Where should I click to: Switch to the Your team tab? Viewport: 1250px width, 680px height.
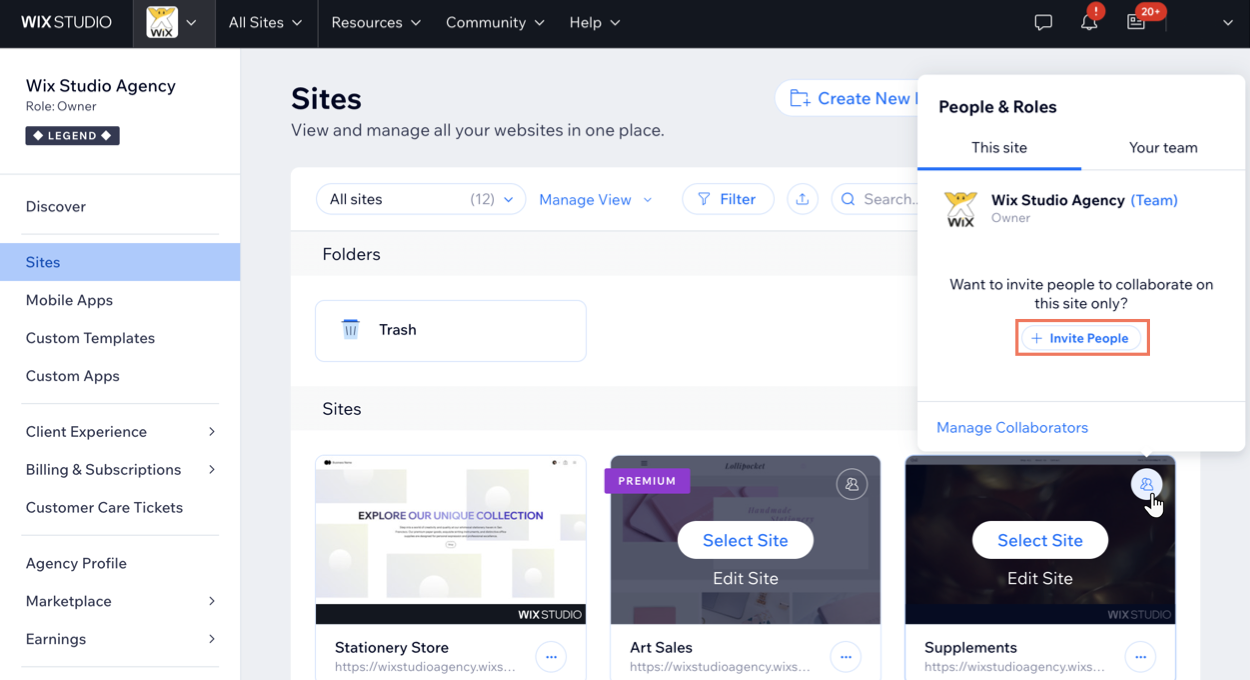[1162, 148]
